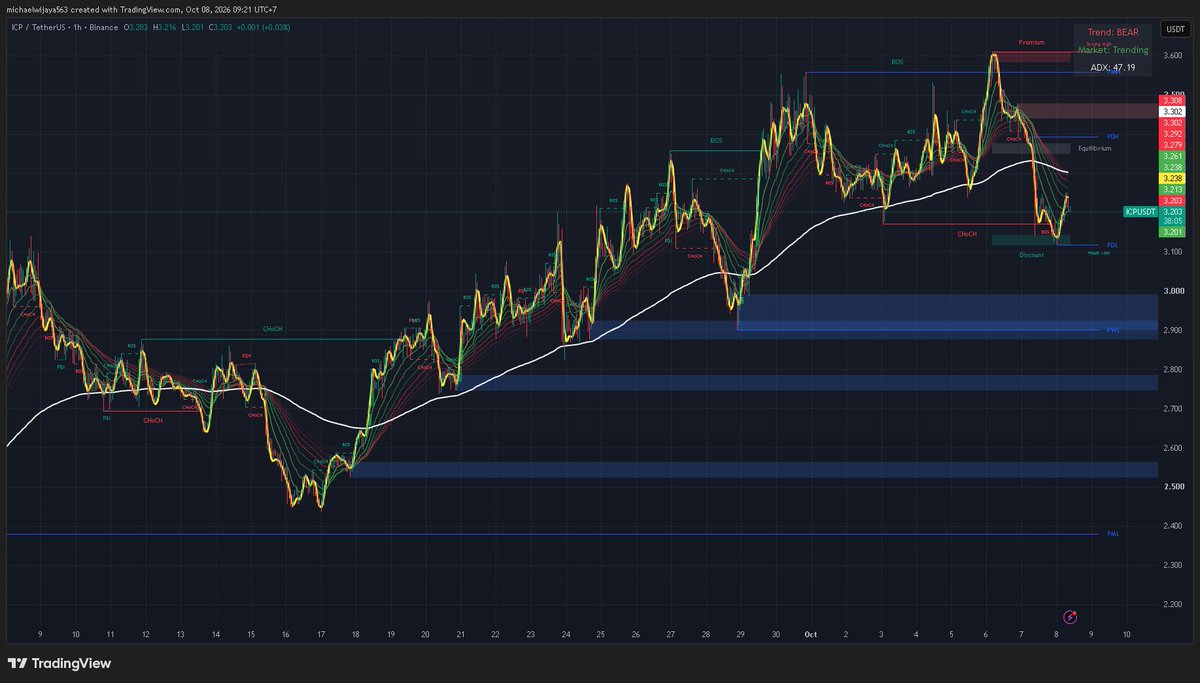This screenshot has height=683, width=1200.
Task: Click the Premium zone label
Action: pyautogui.click(x=1032, y=43)
